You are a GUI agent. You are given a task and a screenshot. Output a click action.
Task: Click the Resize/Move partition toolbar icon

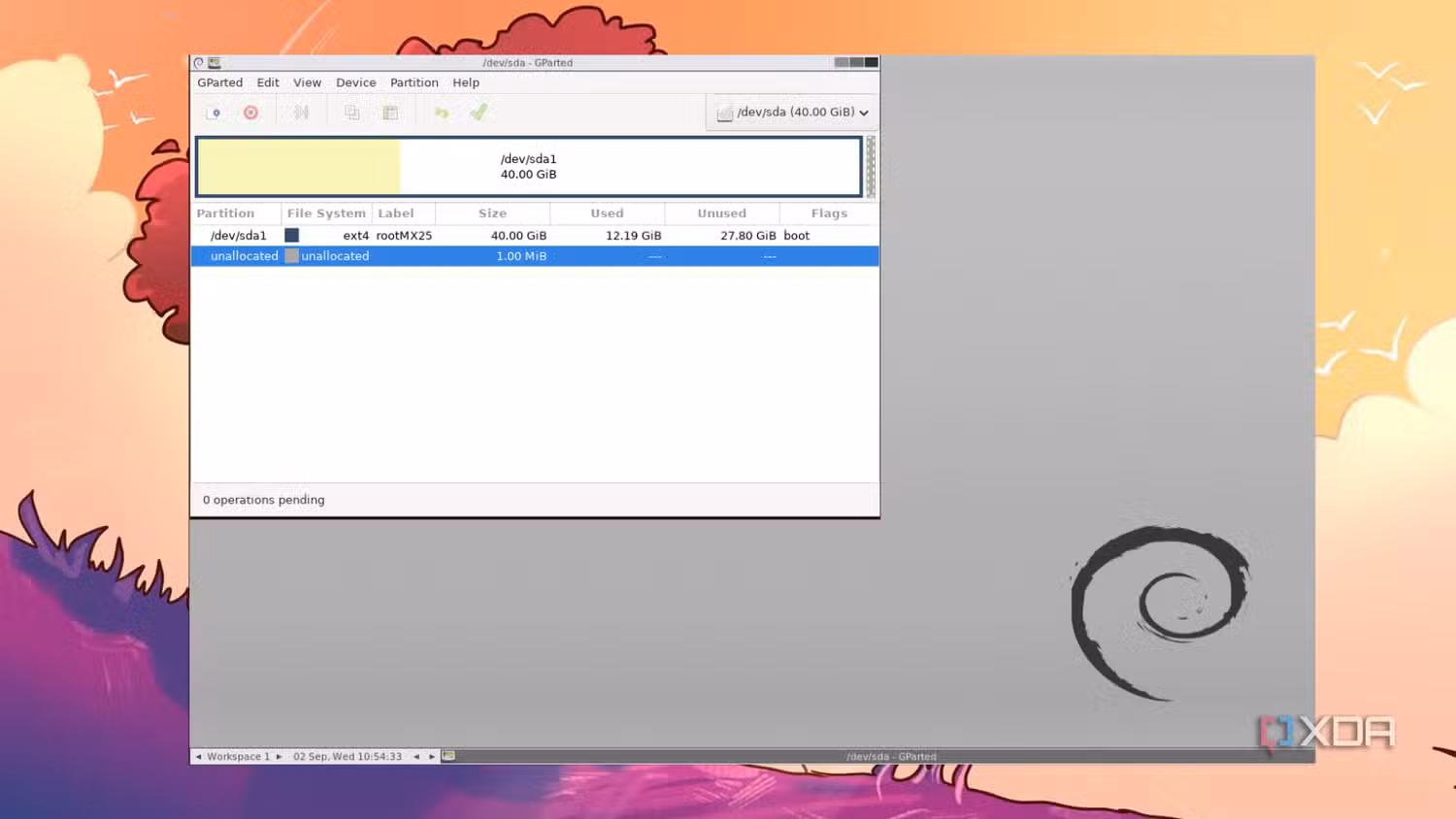coord(302,113)
